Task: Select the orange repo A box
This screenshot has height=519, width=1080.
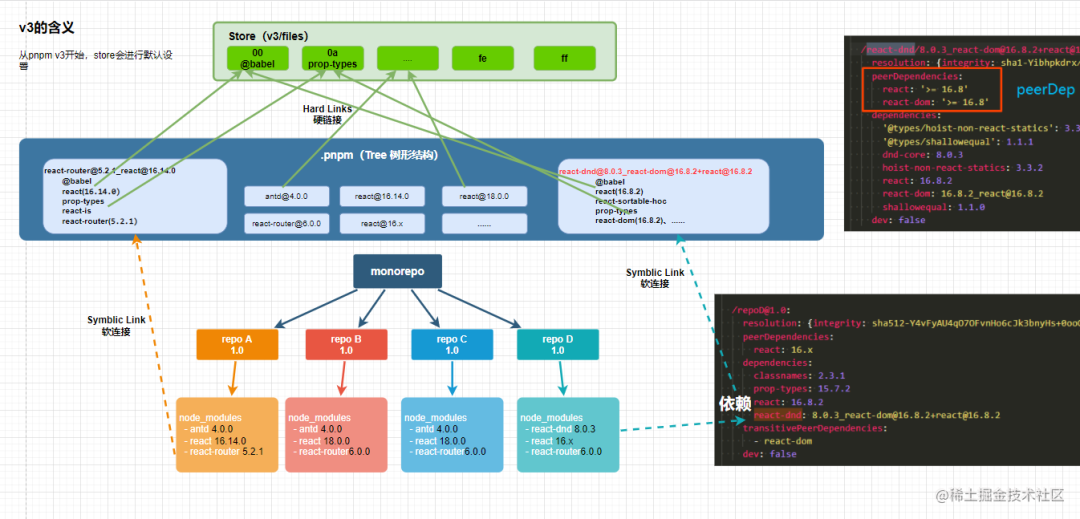Action: [237, 344]
